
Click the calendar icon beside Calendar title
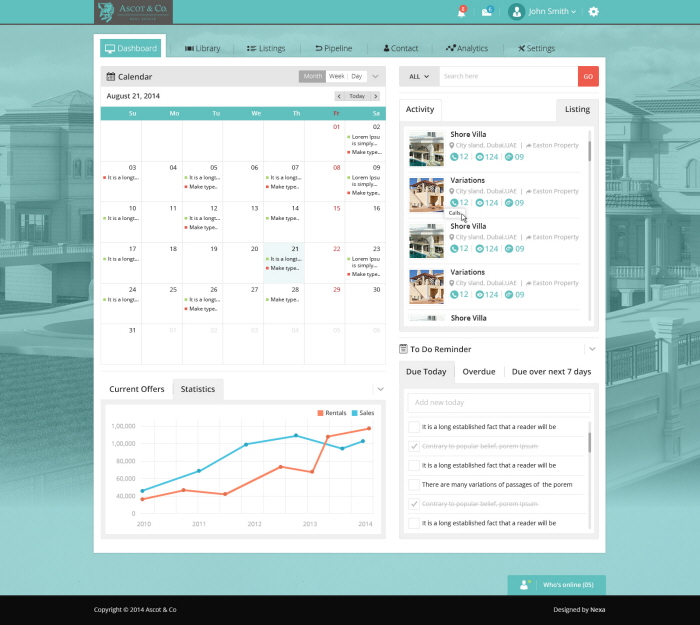111,76
